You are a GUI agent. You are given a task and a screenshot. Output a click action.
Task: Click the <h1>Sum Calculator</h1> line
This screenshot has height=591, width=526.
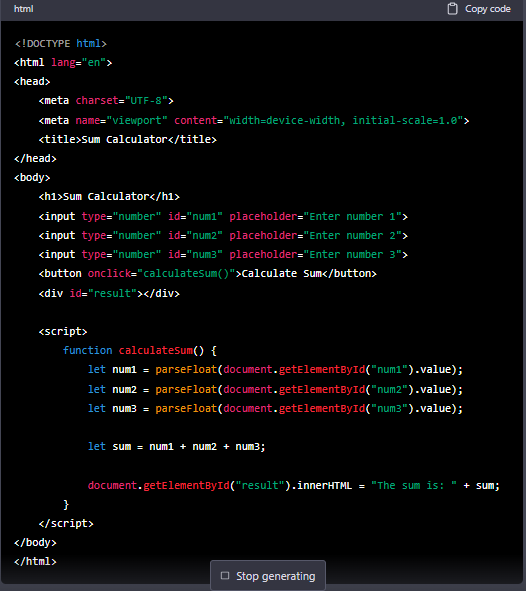coord(109,197)
